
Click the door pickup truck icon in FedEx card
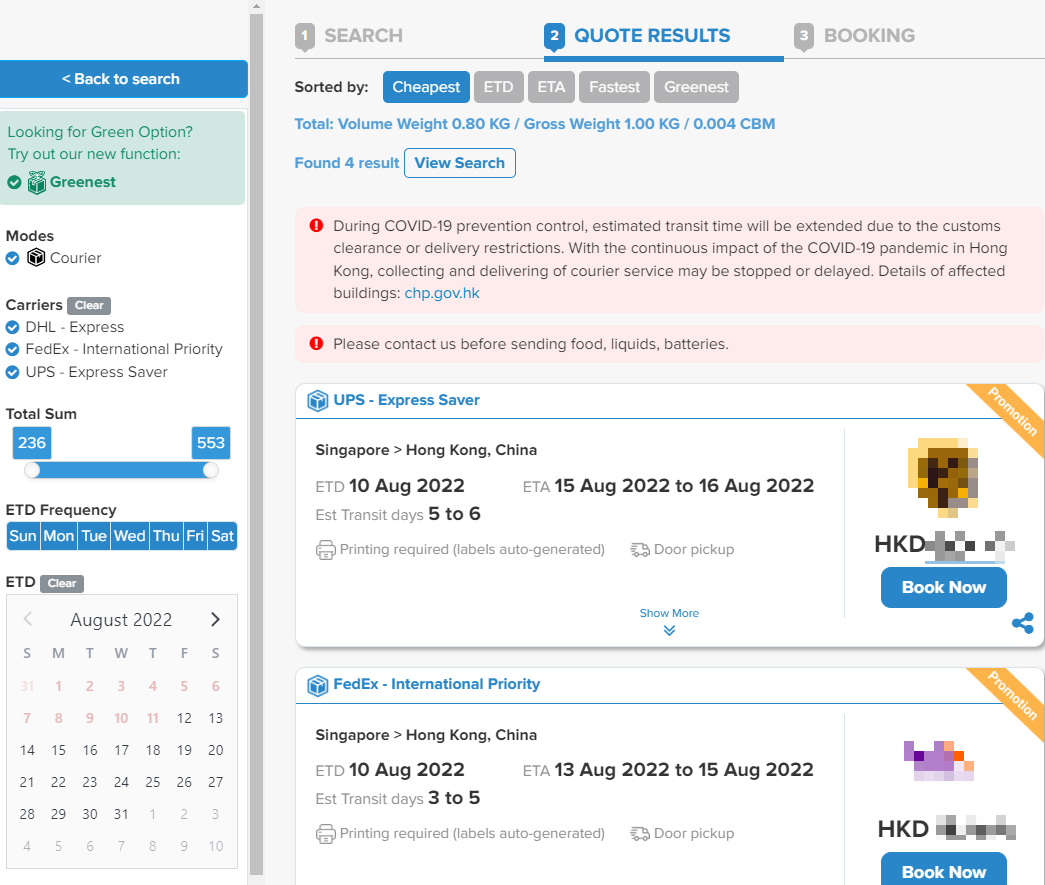640,834
